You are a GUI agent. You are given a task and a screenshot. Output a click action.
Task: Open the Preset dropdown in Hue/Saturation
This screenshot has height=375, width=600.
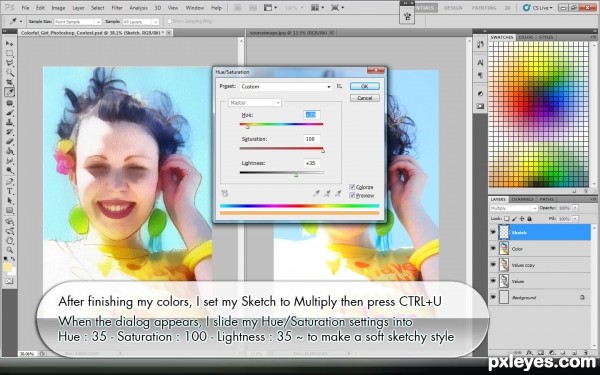(286, 86)
